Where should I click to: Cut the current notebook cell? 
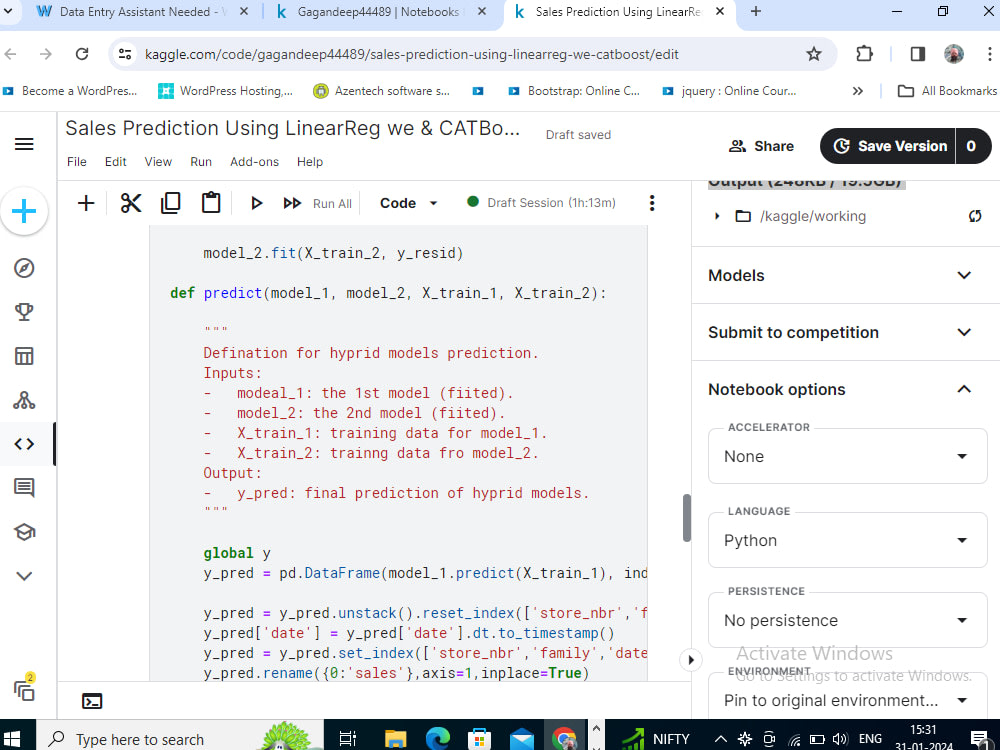pyautogui.click(x=130, y=202)
